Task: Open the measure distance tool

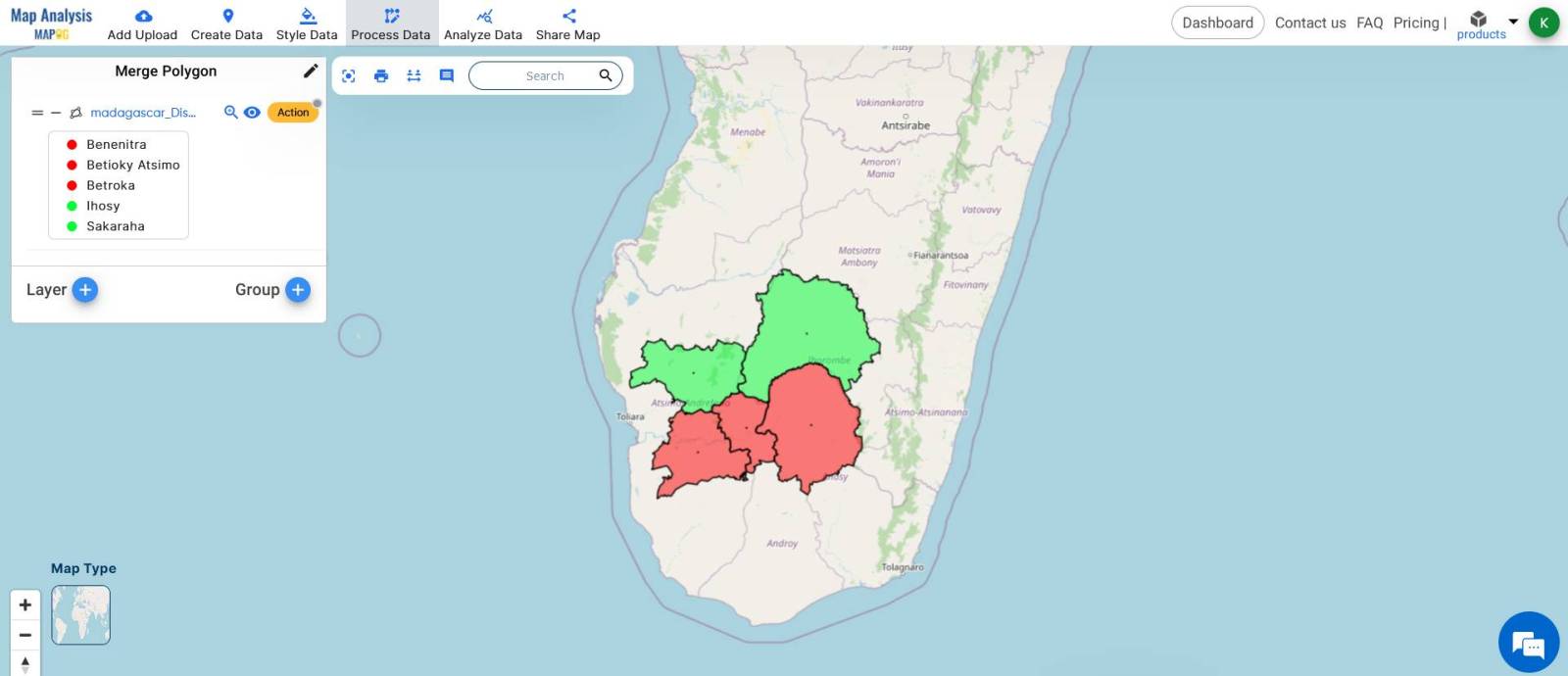Action: point(414,75)
